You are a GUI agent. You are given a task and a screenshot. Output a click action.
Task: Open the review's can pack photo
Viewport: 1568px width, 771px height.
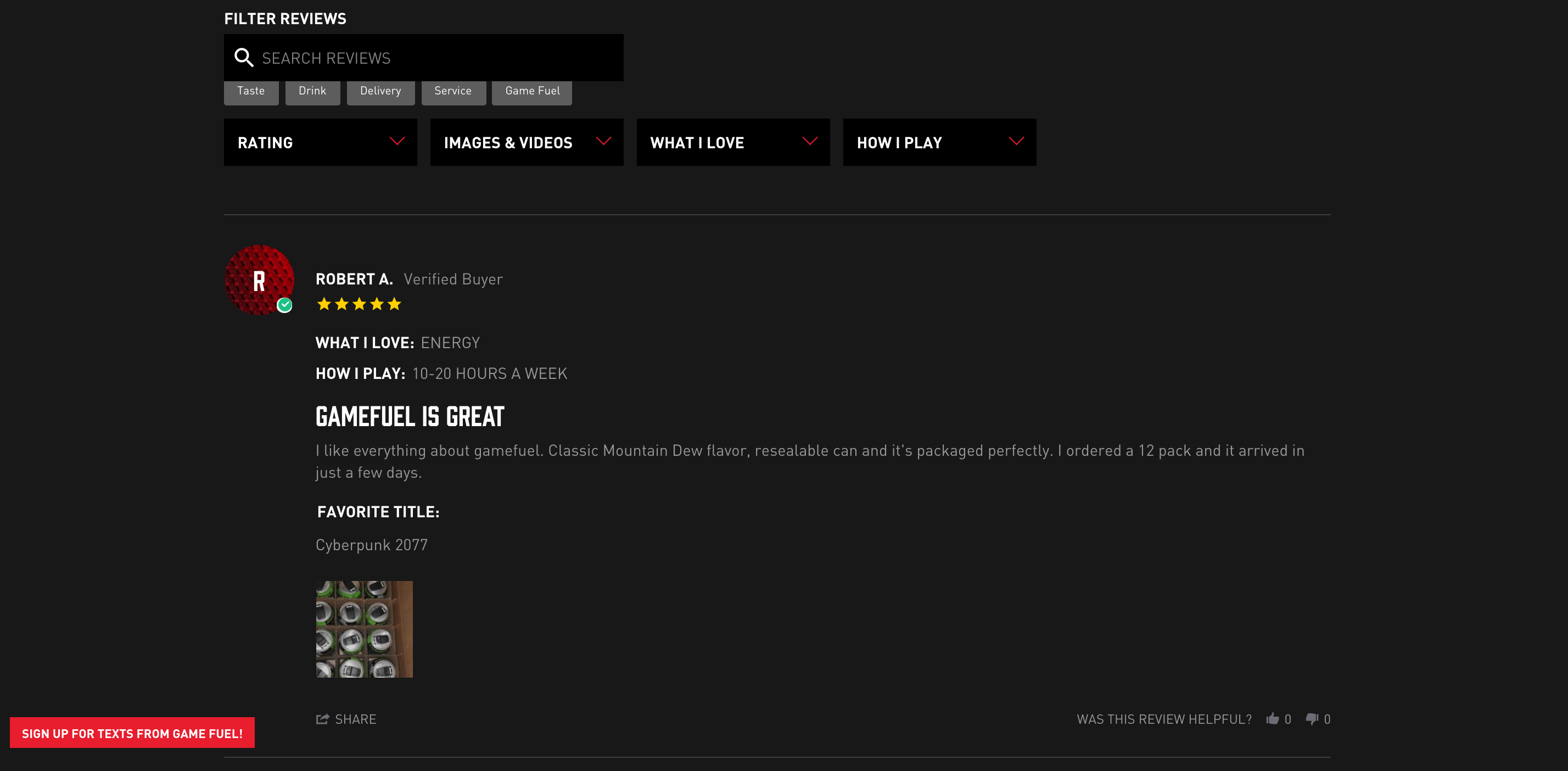[x=364, y=629]
